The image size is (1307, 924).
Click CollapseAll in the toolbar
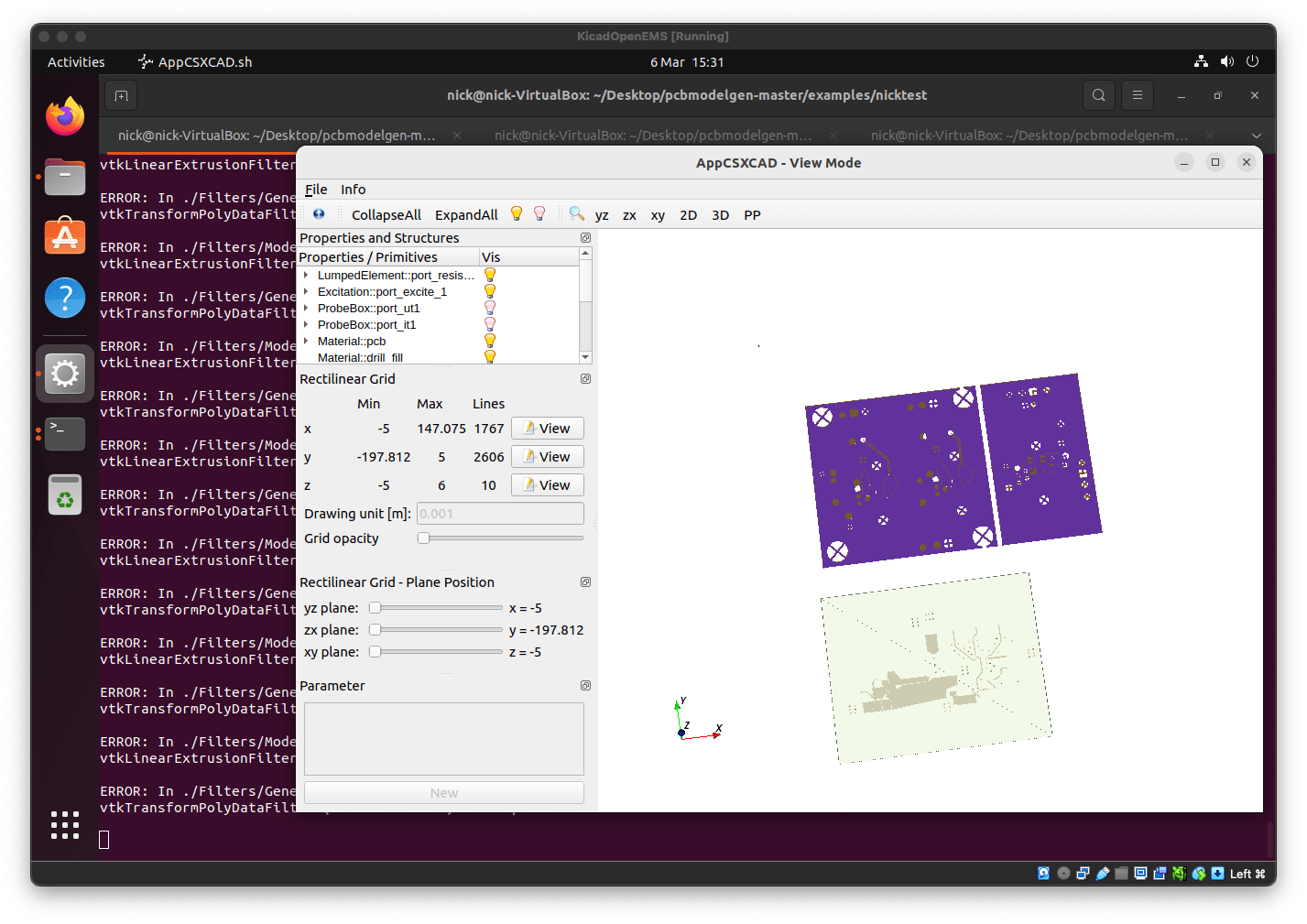click(x=387, y=215)
